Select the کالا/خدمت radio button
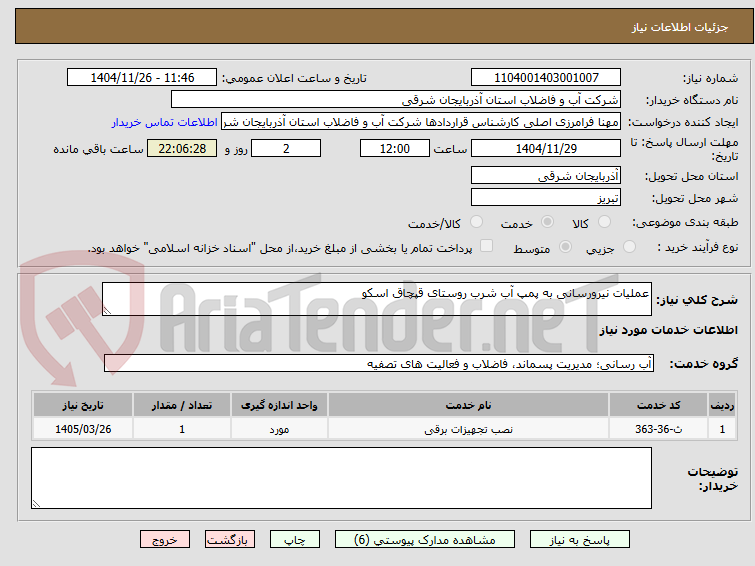This screenshot has width=755, height=566. 476,222
